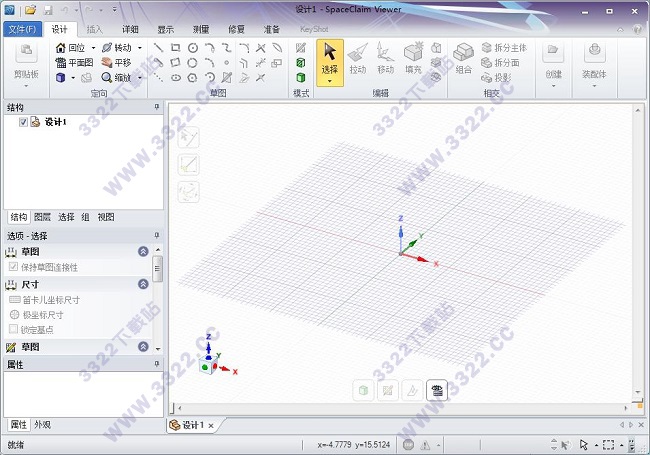Select the Spline sketch tool
The image size is (650, 455).
(x=226, y=48)
